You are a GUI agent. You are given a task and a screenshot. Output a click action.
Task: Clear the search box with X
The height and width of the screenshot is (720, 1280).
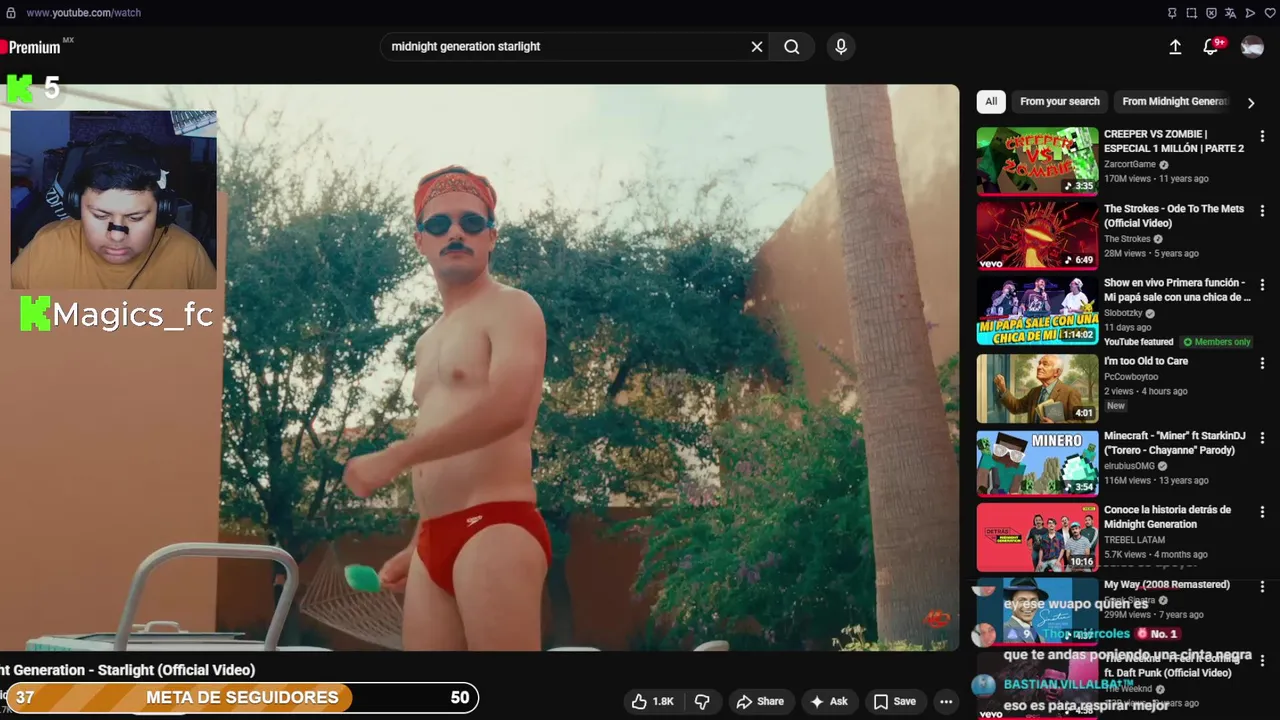coord(757,47)
